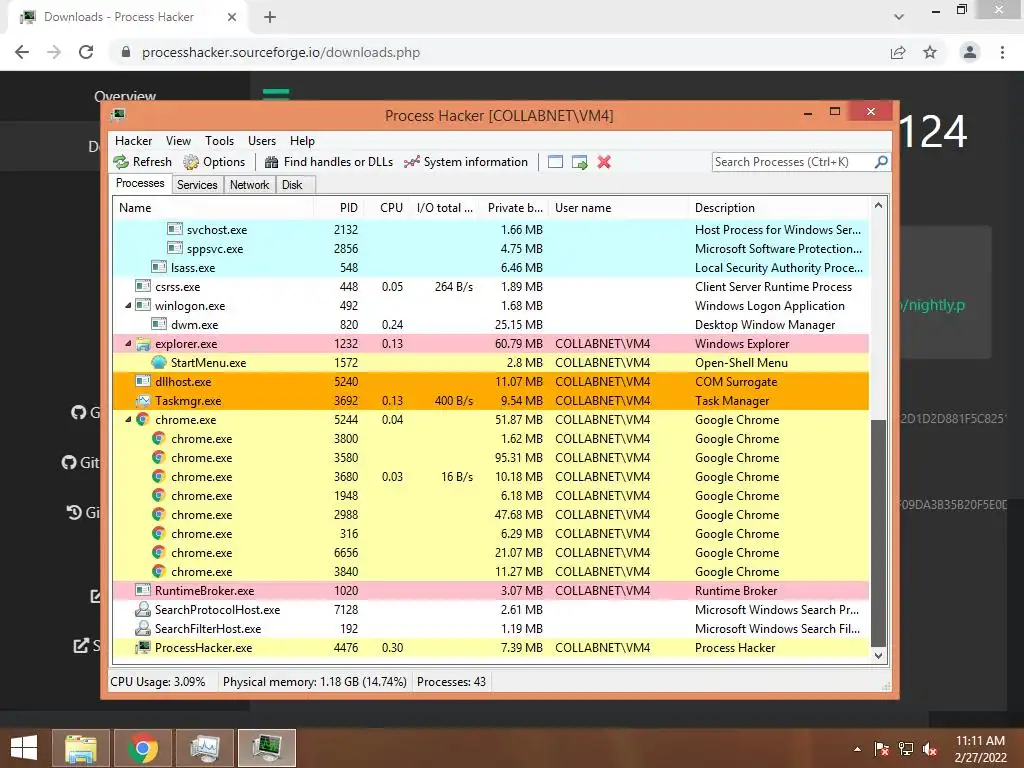
Task: Open new Chrome tab with plus
Action: 270,18
